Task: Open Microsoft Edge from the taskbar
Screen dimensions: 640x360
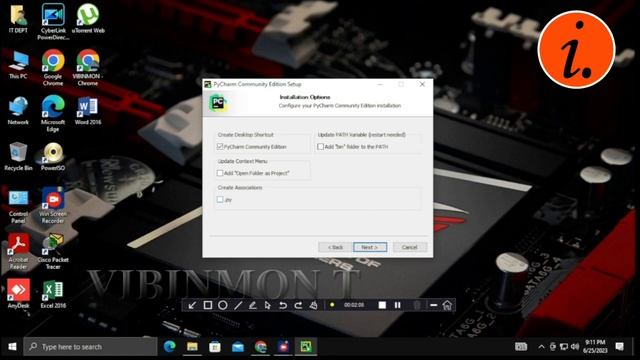Action: tap(169, 347)
